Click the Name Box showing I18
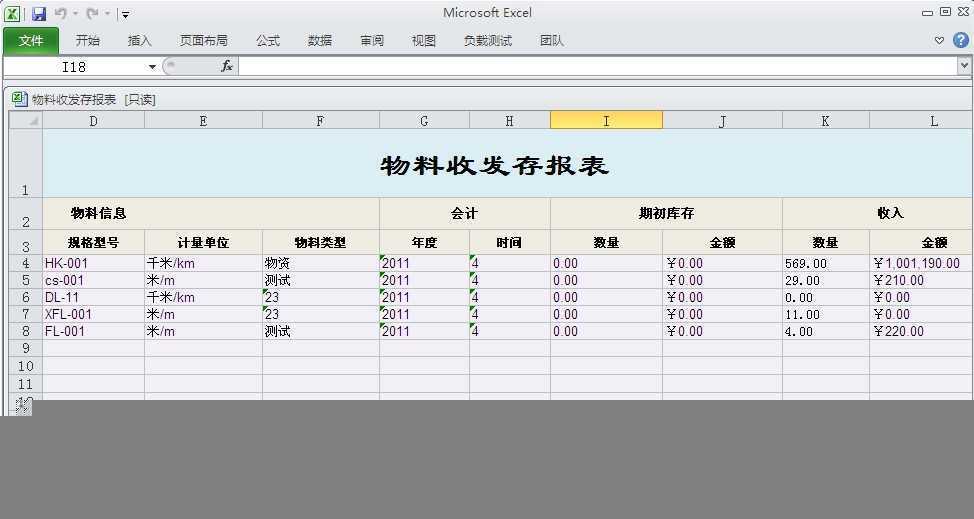The width and height of the screenshot is (974, 519). point(73,66)
